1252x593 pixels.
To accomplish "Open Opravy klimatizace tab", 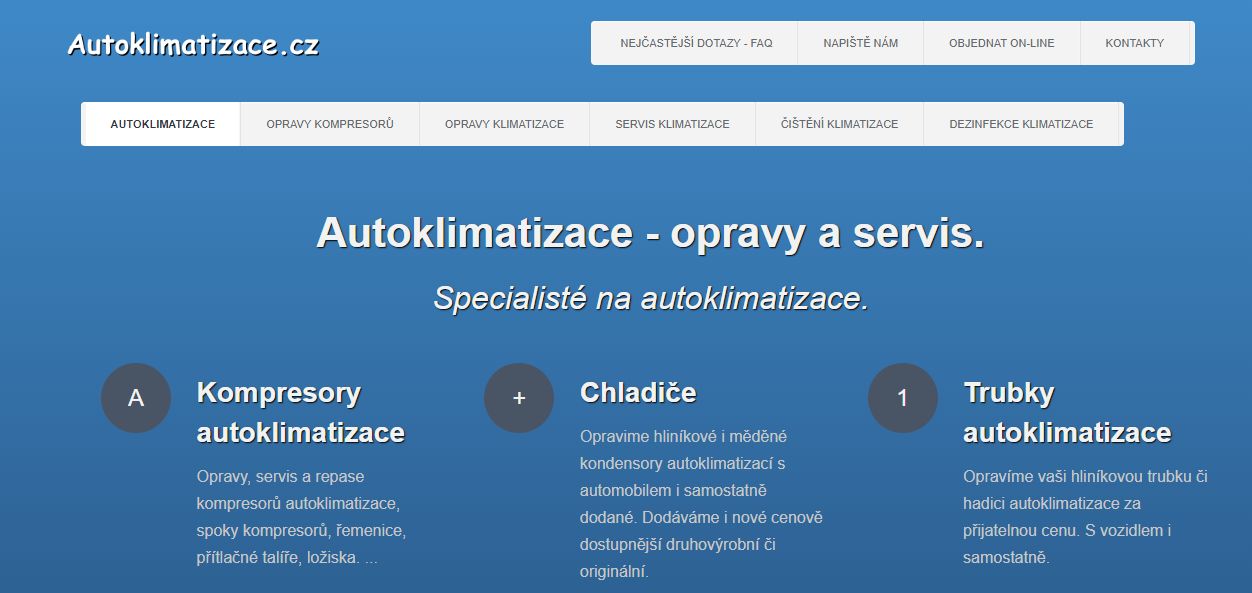I will pos(505,124).
